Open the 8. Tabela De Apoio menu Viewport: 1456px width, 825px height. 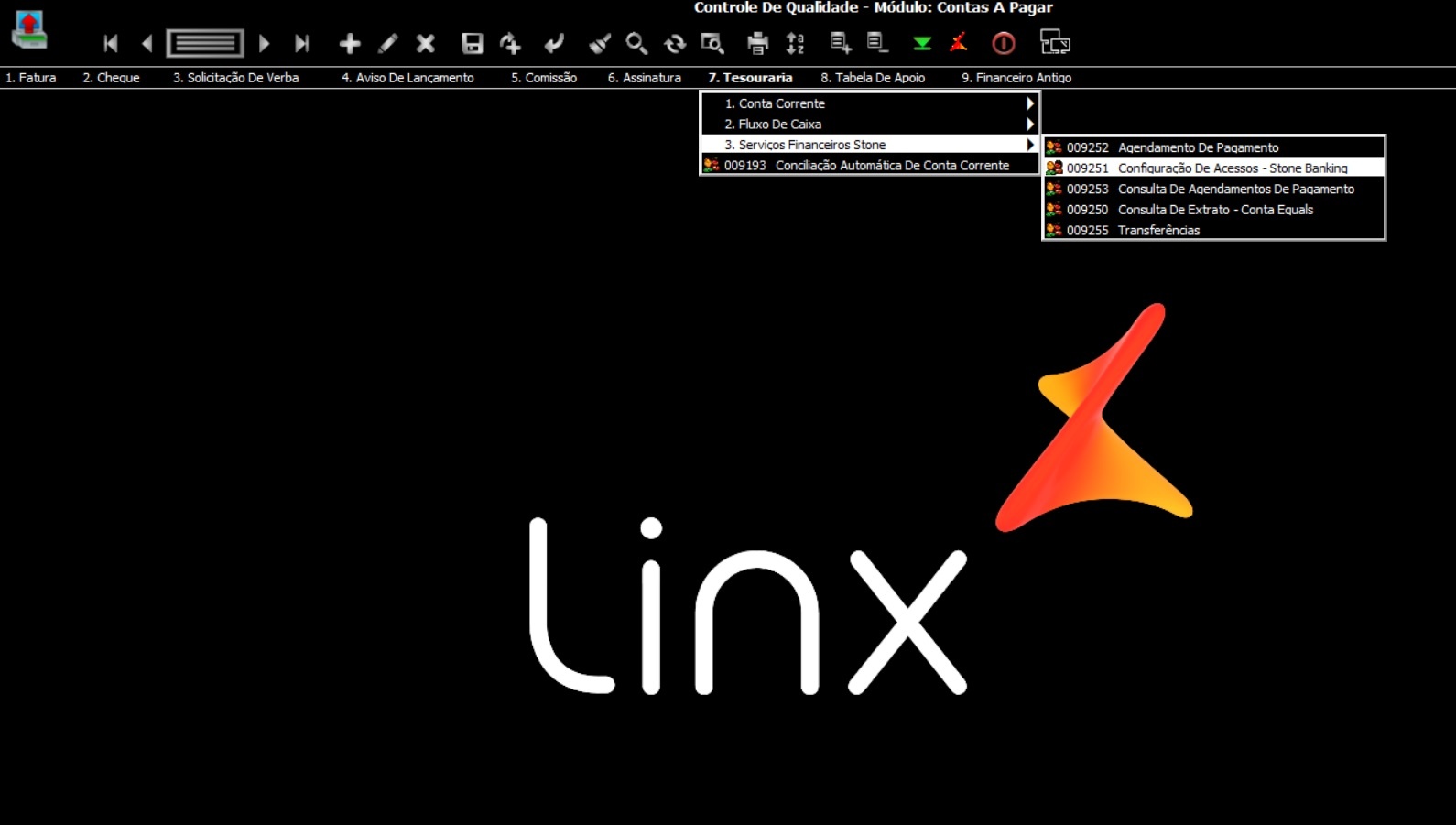[x=873, y=78]
